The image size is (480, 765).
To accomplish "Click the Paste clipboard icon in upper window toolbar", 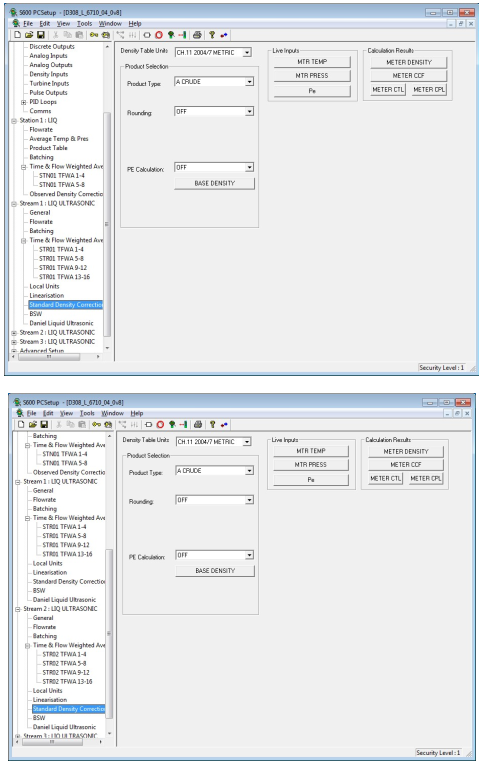I will (x=80, y=35).
